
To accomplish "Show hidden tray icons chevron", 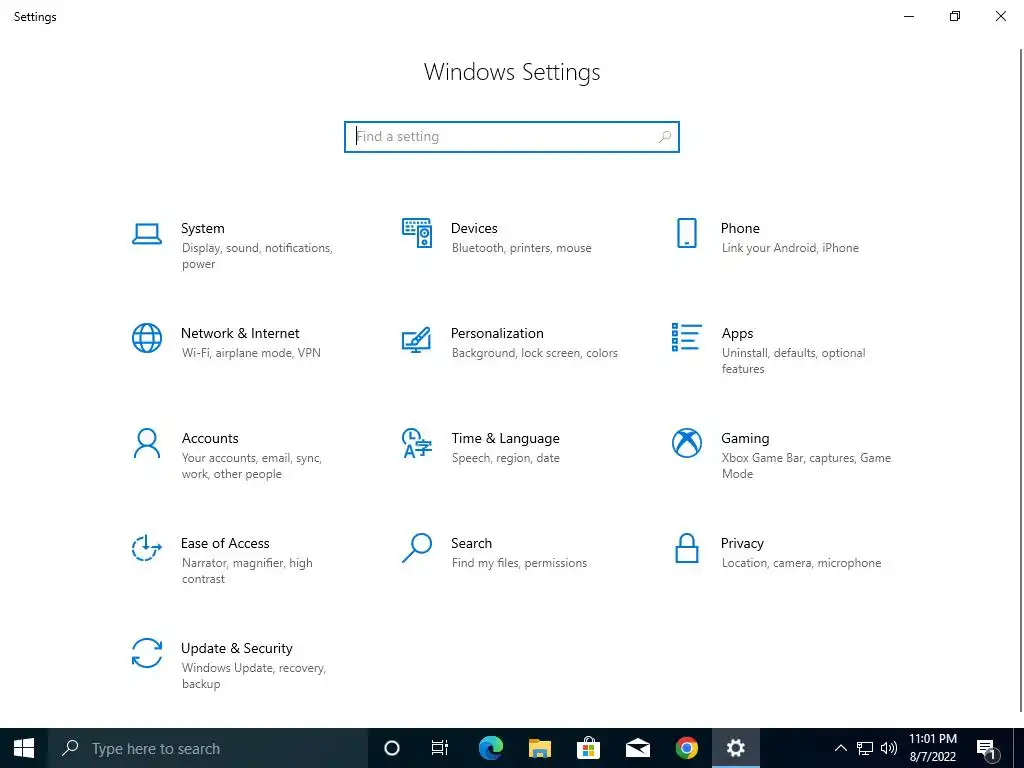I will [841, 748].
